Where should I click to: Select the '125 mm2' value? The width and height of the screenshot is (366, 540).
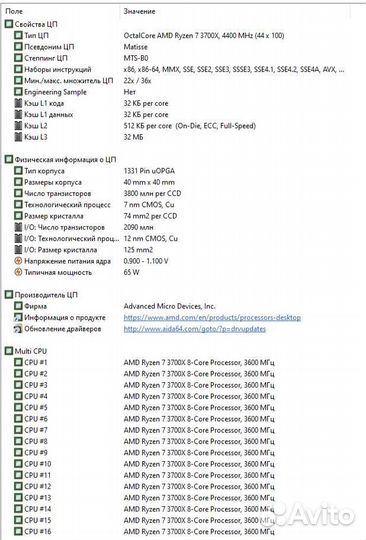click(x=138, y=250)
